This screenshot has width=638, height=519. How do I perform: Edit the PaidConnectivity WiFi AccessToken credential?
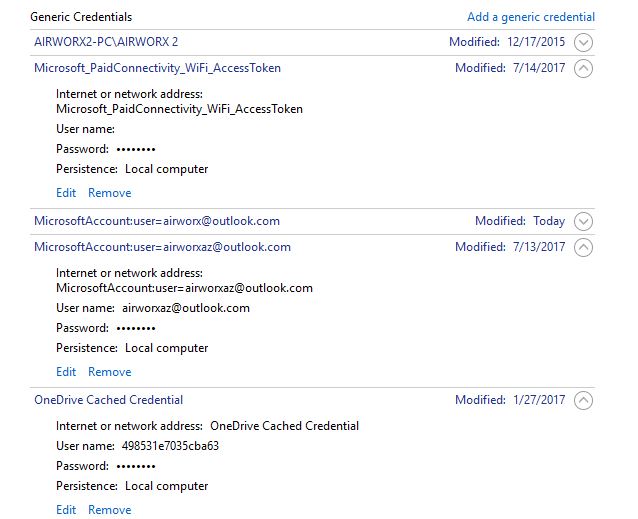click(x=66, y=193)
